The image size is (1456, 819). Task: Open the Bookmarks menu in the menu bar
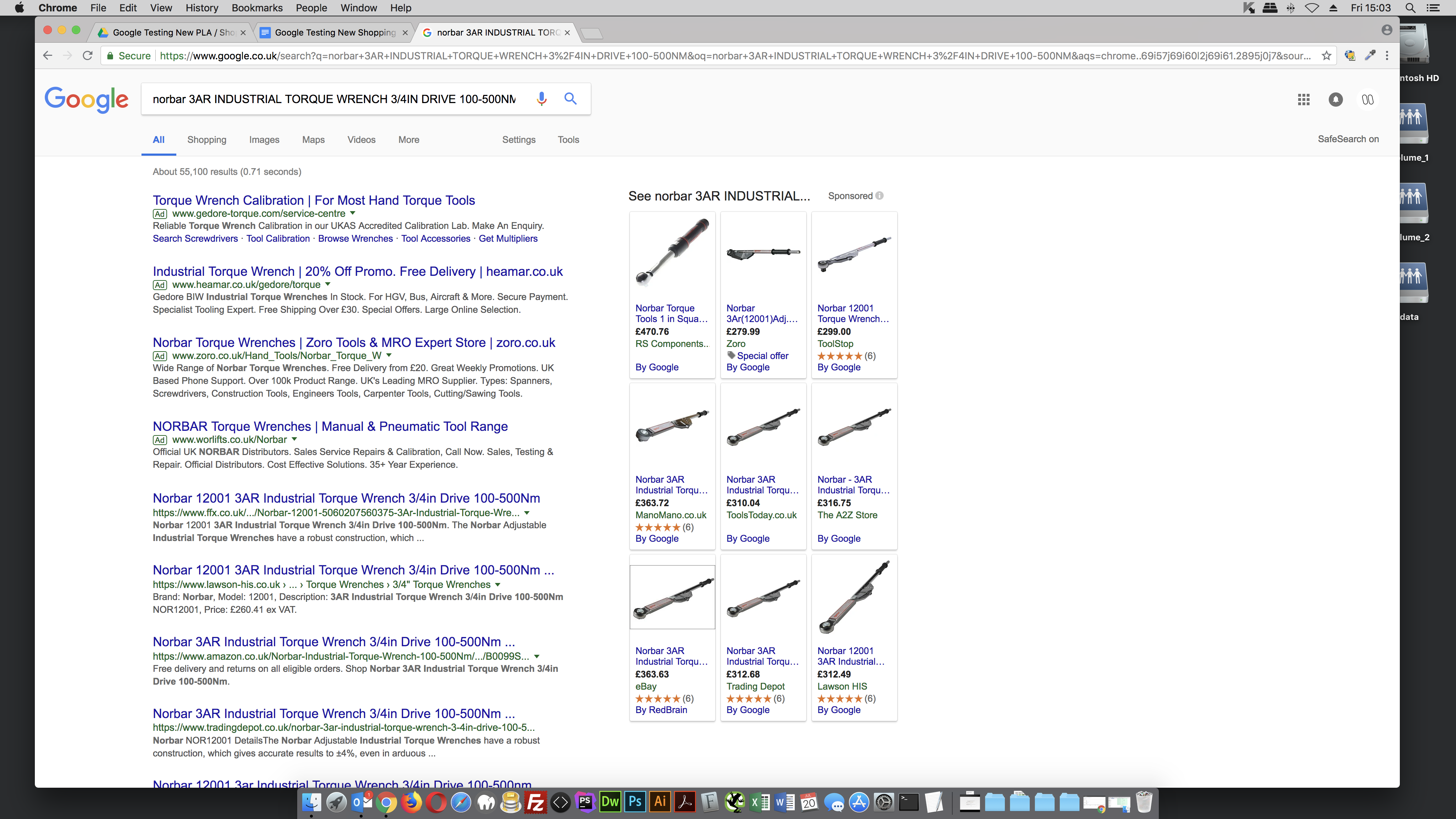pyautogui.click(x=257, y=8)
